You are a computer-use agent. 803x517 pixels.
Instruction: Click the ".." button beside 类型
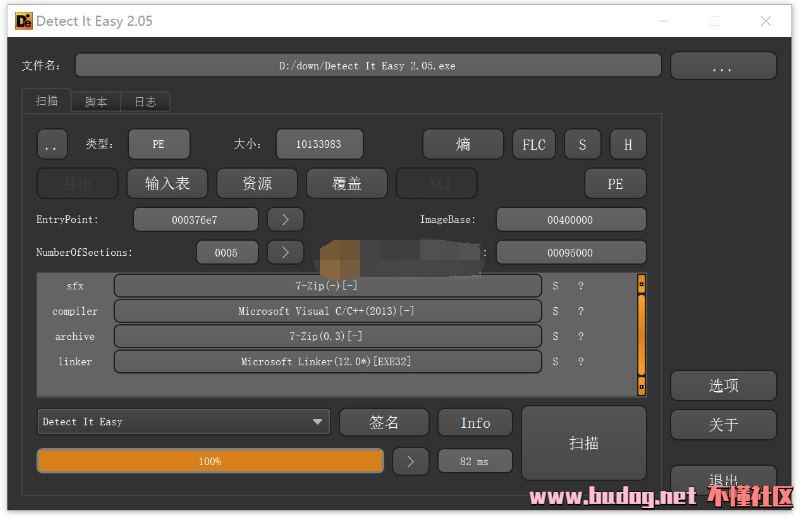click(x=52, y=145)
